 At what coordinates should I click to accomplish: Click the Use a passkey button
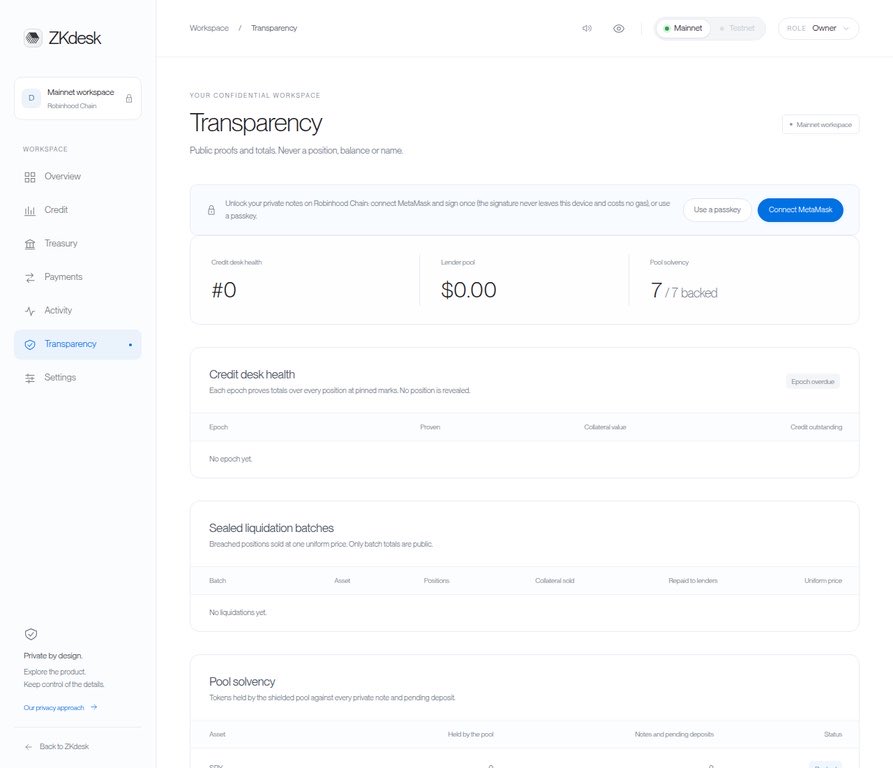pos(717,210)
